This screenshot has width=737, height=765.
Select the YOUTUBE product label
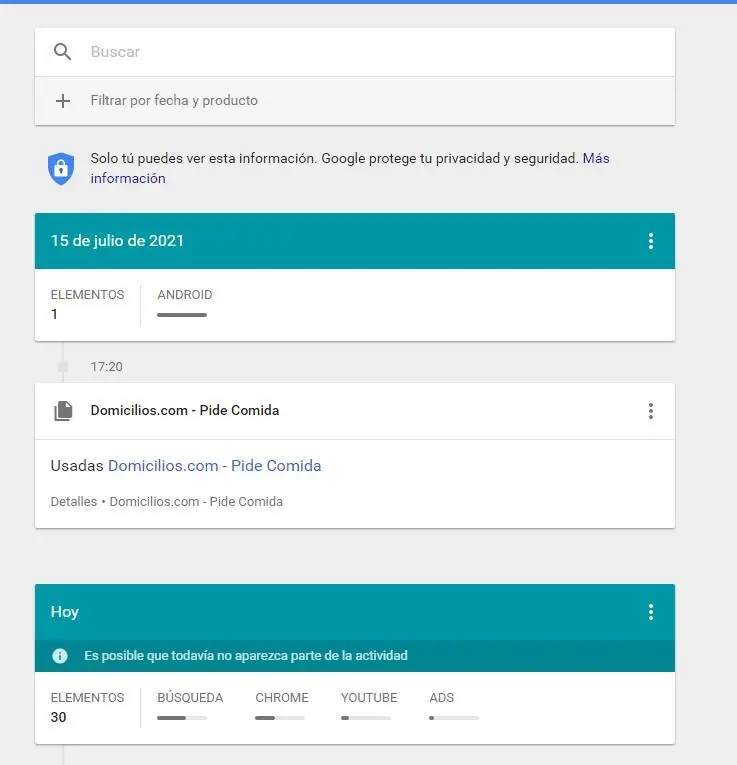tap(369, 698)
